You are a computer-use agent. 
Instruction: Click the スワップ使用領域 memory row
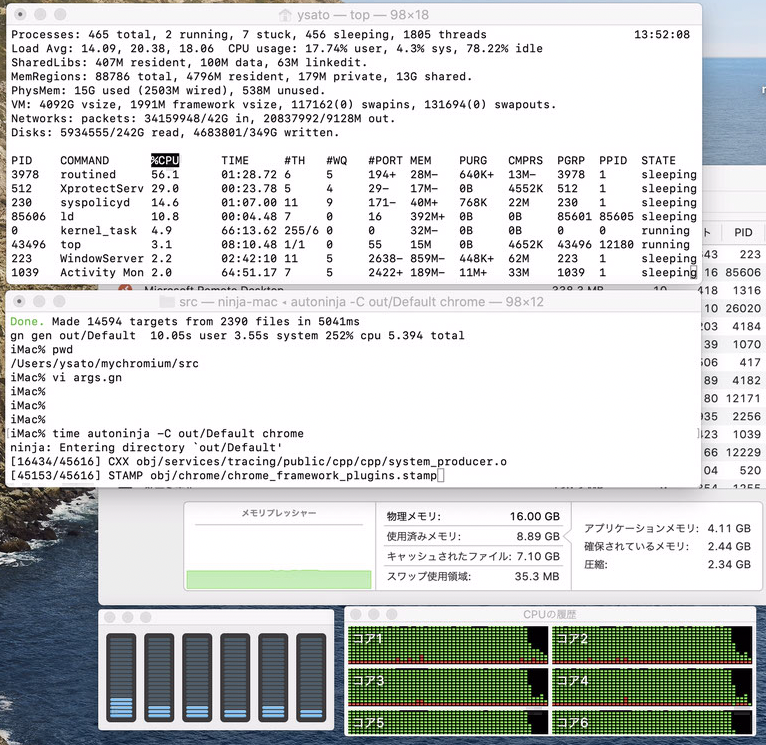click(x=473, y=577)
